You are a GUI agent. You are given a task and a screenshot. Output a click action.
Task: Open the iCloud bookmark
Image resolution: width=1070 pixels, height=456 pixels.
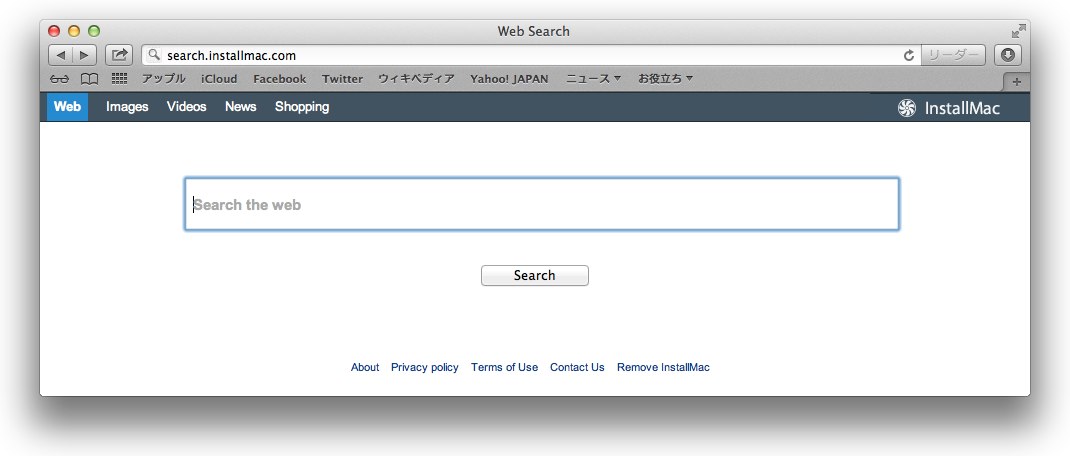219,79
